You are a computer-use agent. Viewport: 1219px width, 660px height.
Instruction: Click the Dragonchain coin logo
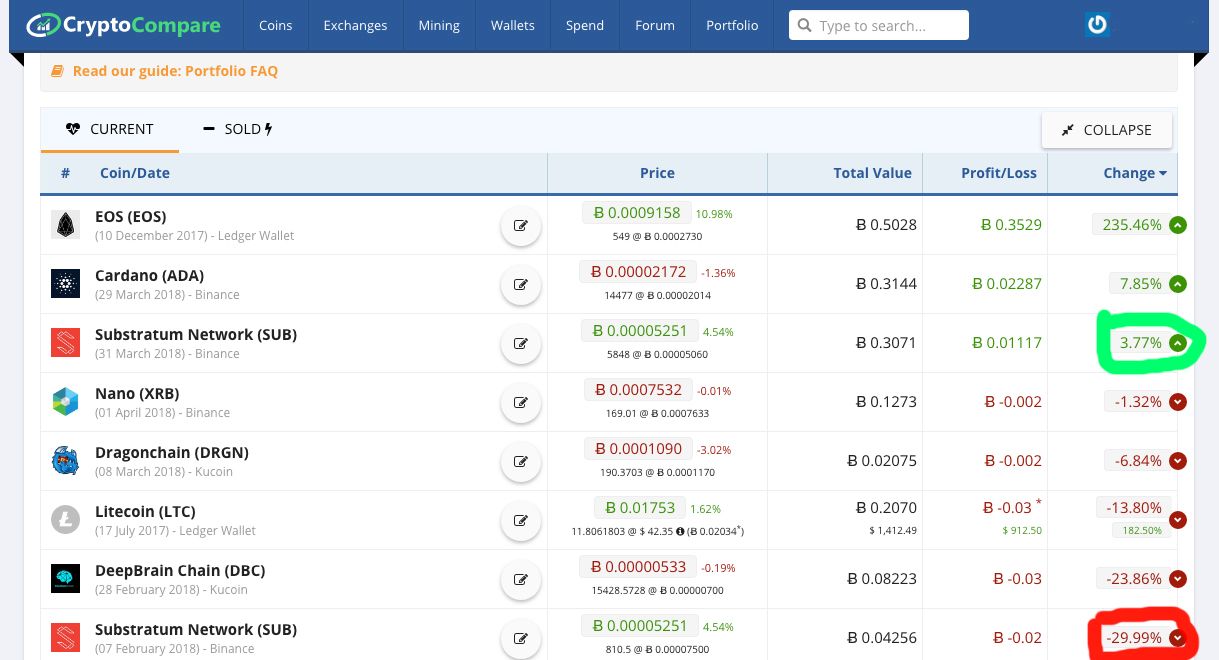click(65, 461)
